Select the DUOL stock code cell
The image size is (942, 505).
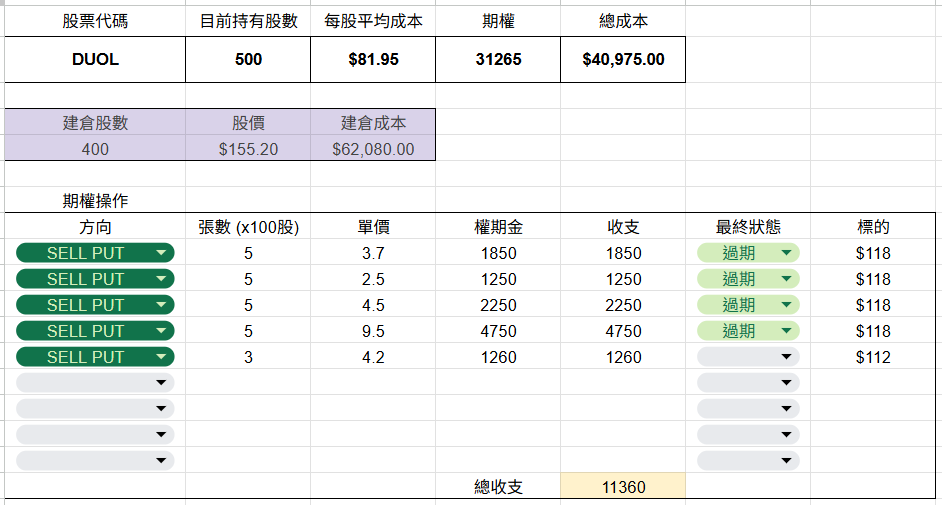pyautogui.click(x=95, y=59)
